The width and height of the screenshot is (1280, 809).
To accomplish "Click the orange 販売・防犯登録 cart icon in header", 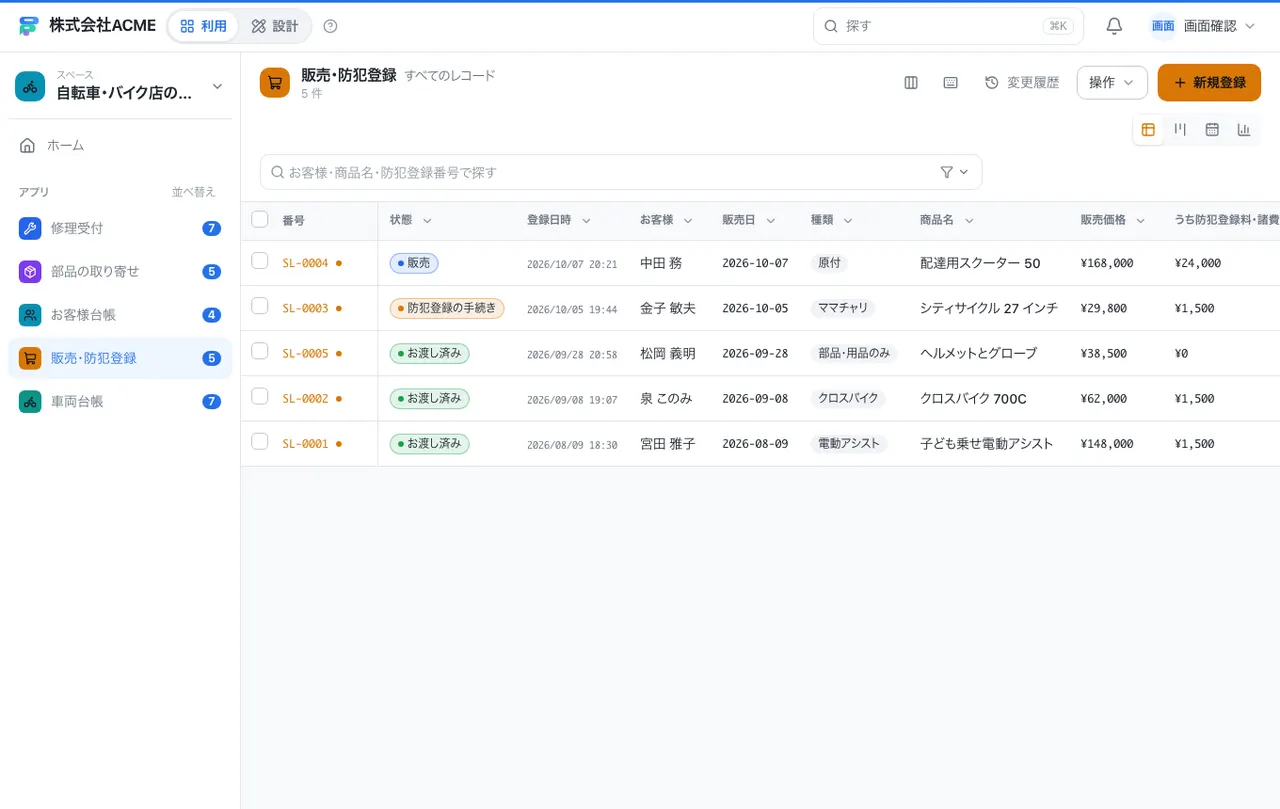I will pos(275,83).
